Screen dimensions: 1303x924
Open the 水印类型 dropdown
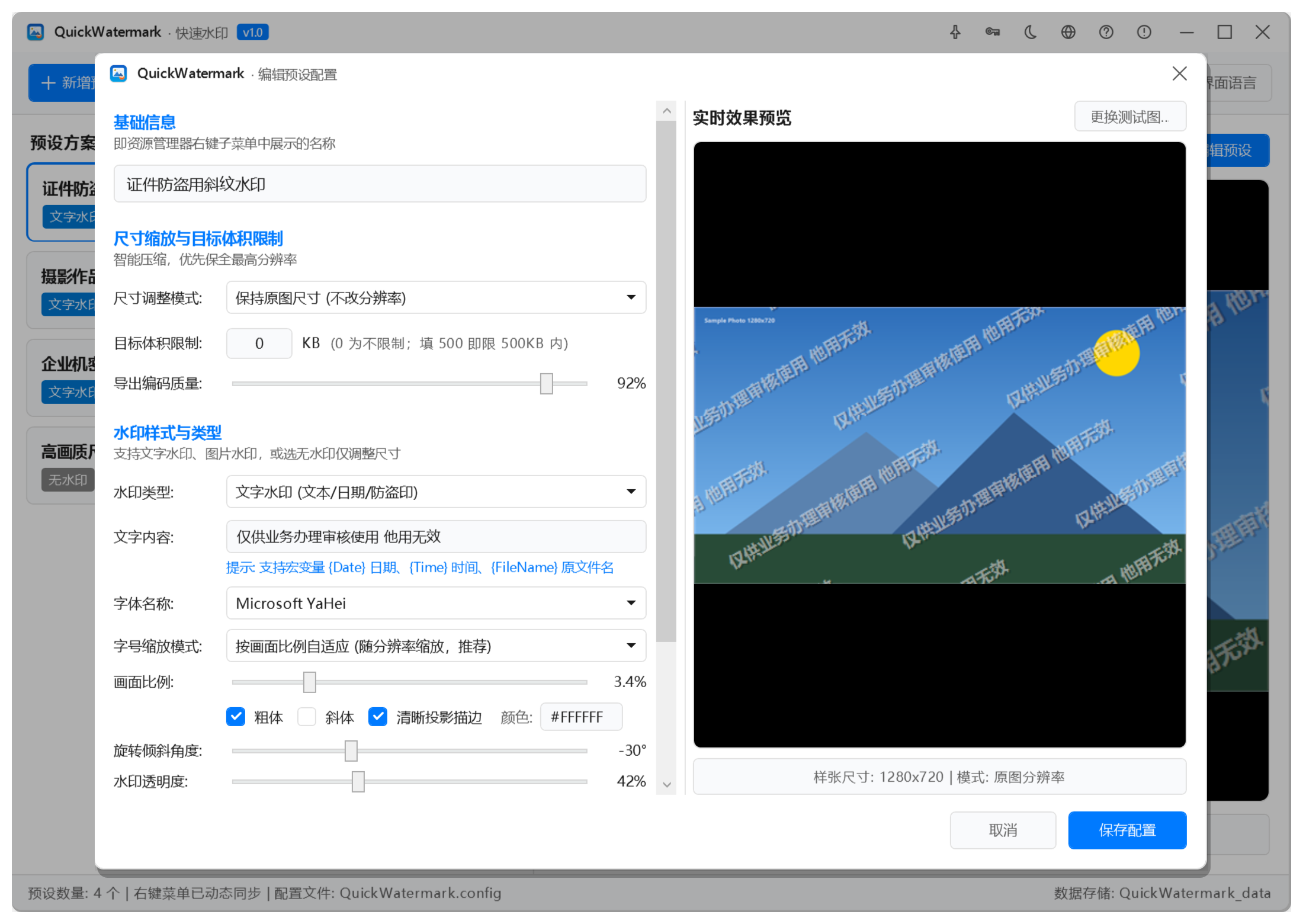(436, 492)
